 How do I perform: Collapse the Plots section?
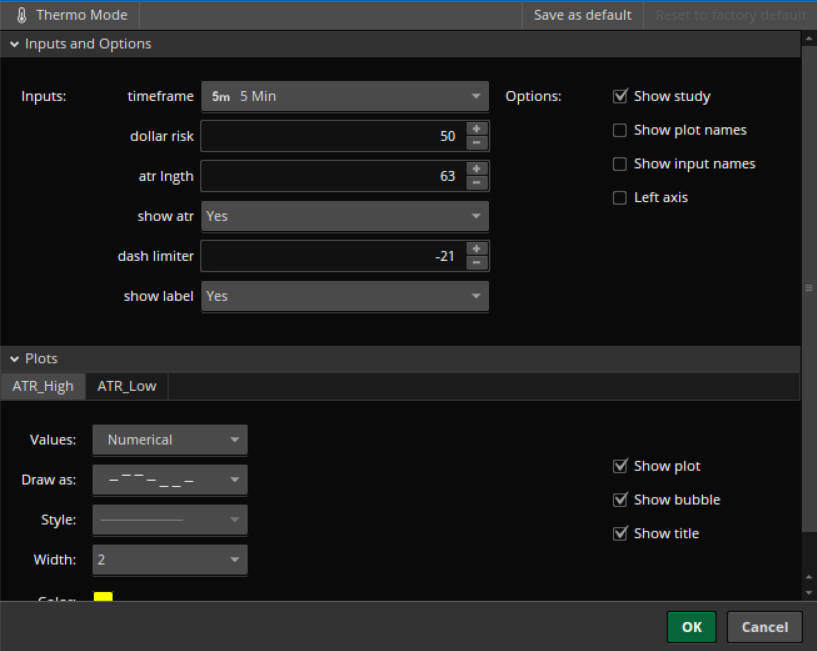pos(15,359)
